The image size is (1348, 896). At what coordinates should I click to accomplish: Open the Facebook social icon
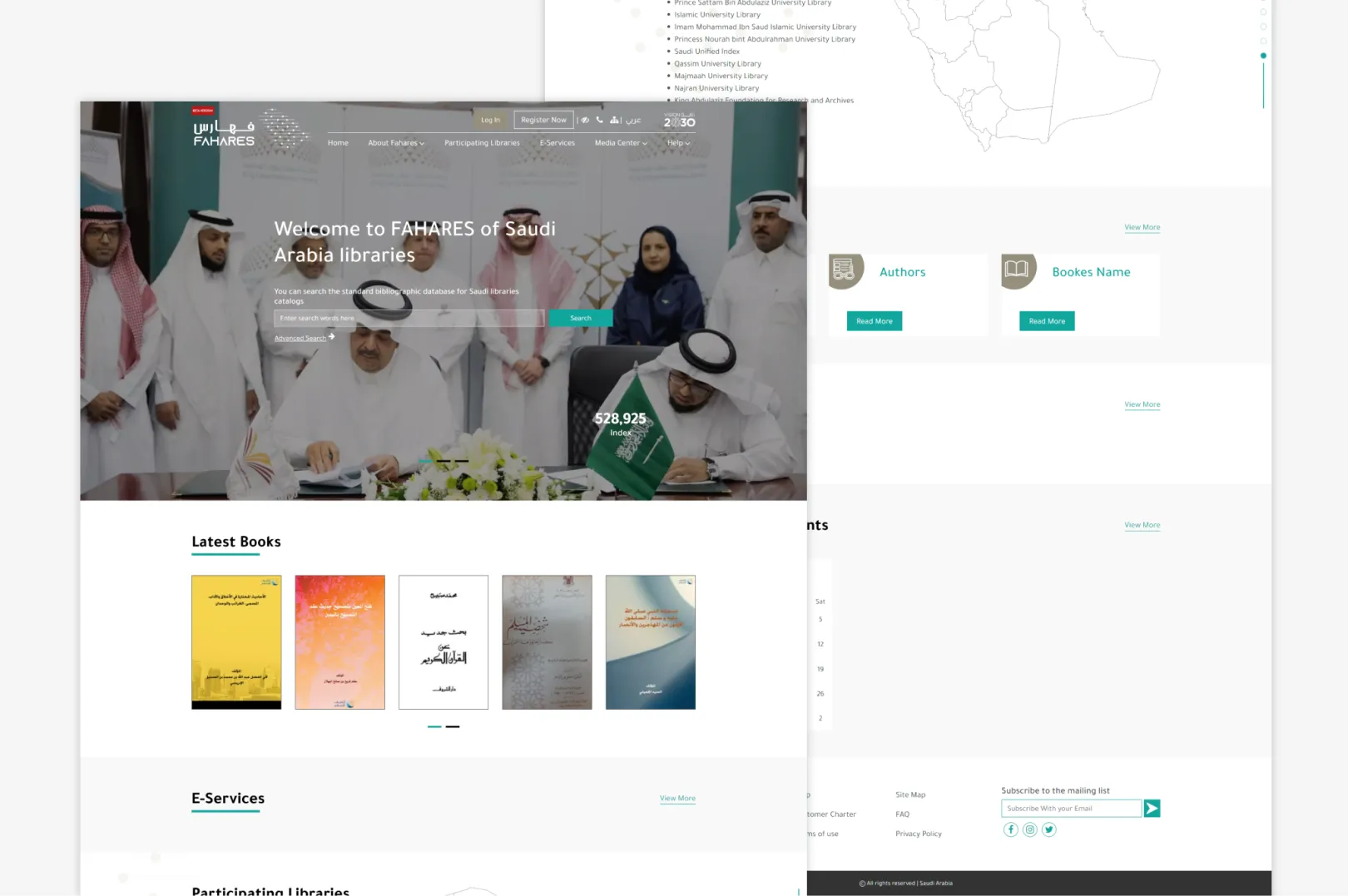click(x=1010, y=829)
